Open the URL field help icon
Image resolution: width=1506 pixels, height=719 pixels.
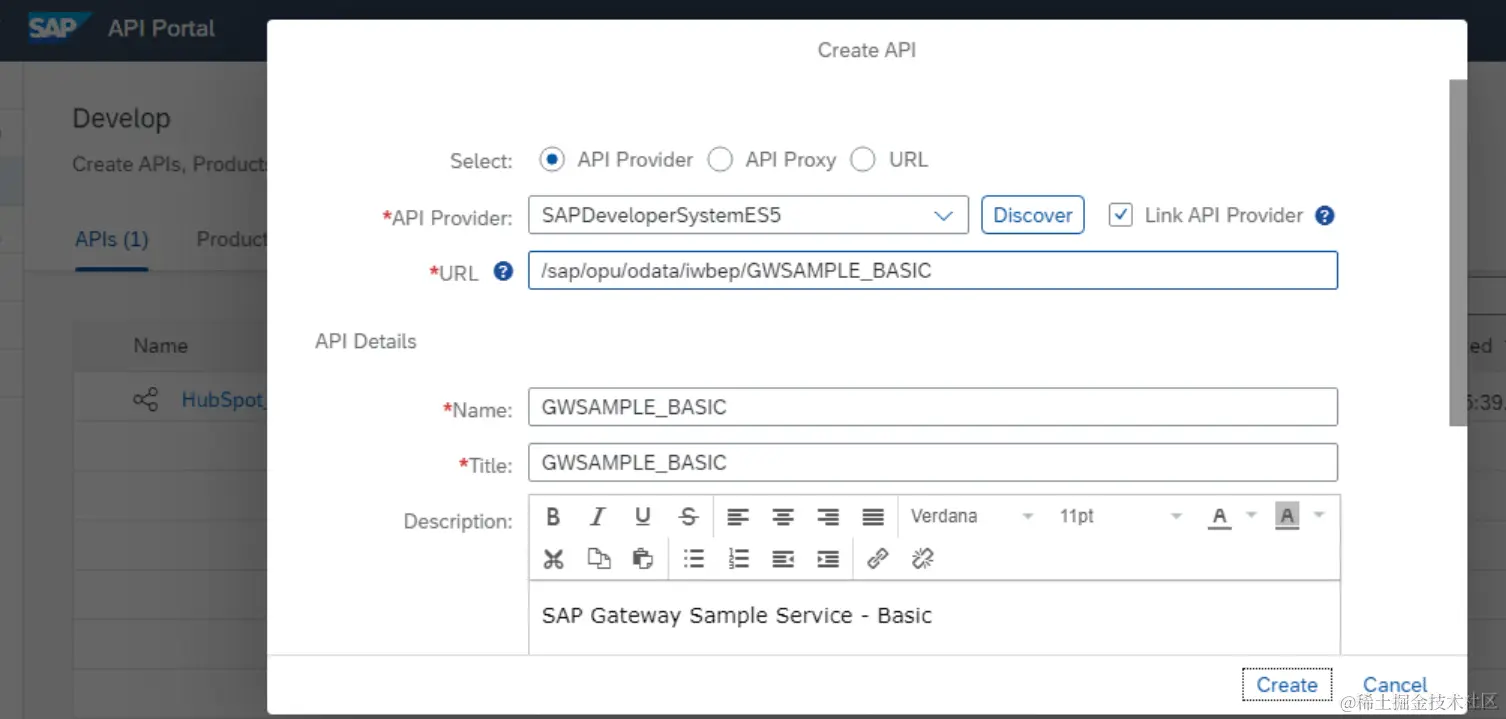(x=504, y=271)
